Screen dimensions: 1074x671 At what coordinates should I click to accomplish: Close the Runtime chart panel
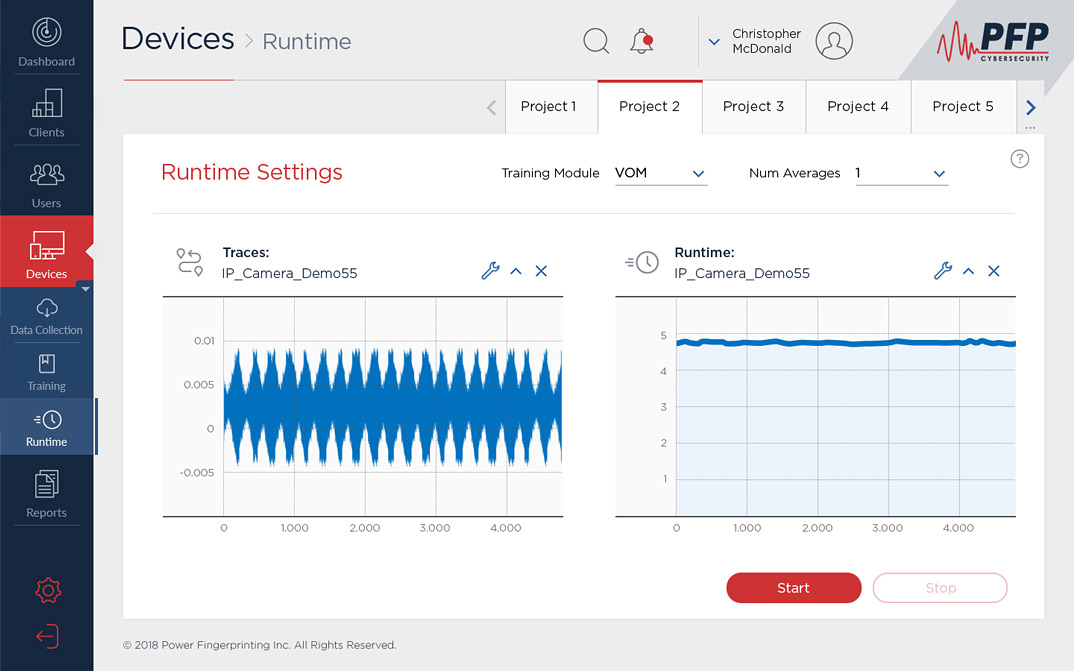994,271
